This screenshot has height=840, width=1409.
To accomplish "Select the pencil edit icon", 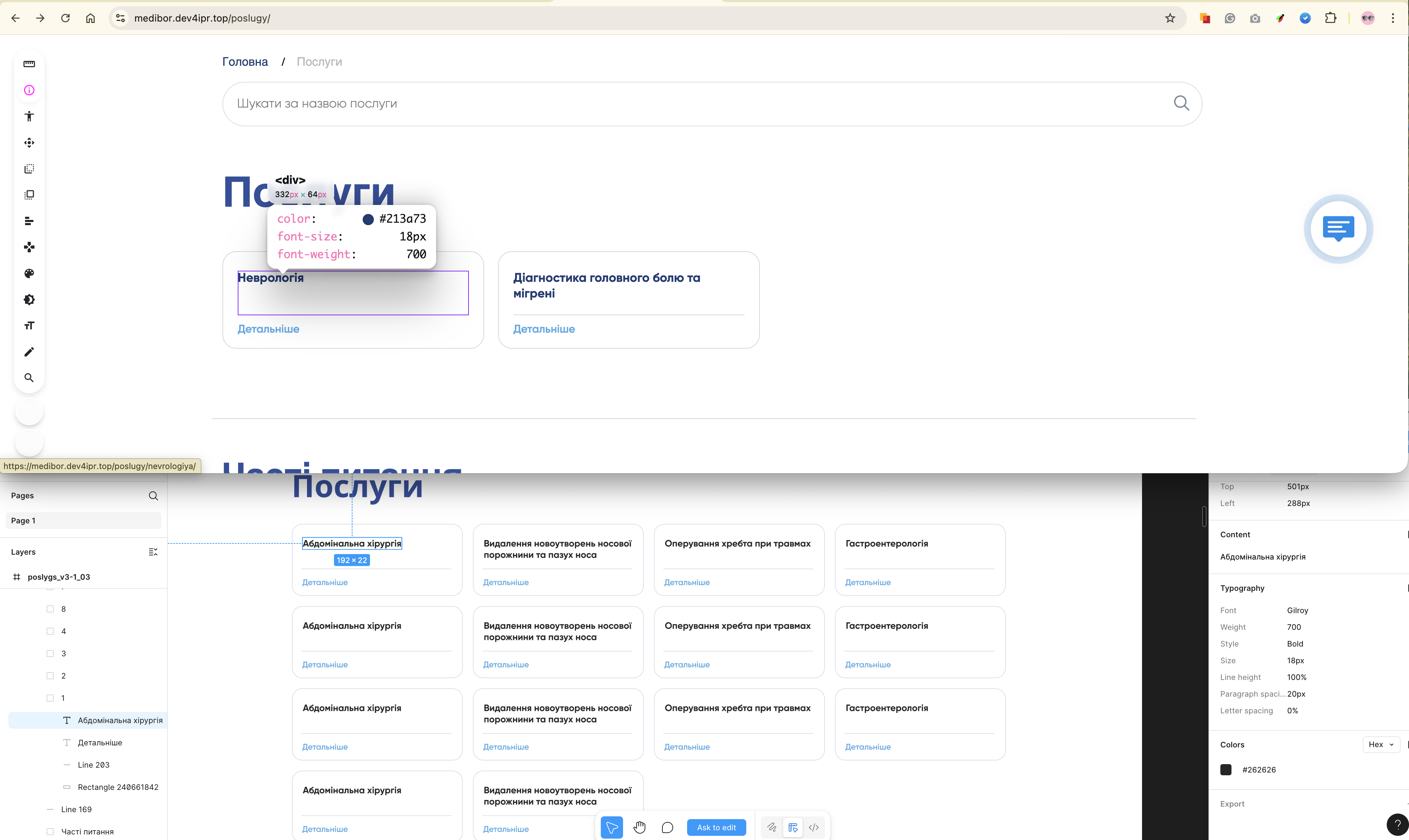I will tap(29, 352).
